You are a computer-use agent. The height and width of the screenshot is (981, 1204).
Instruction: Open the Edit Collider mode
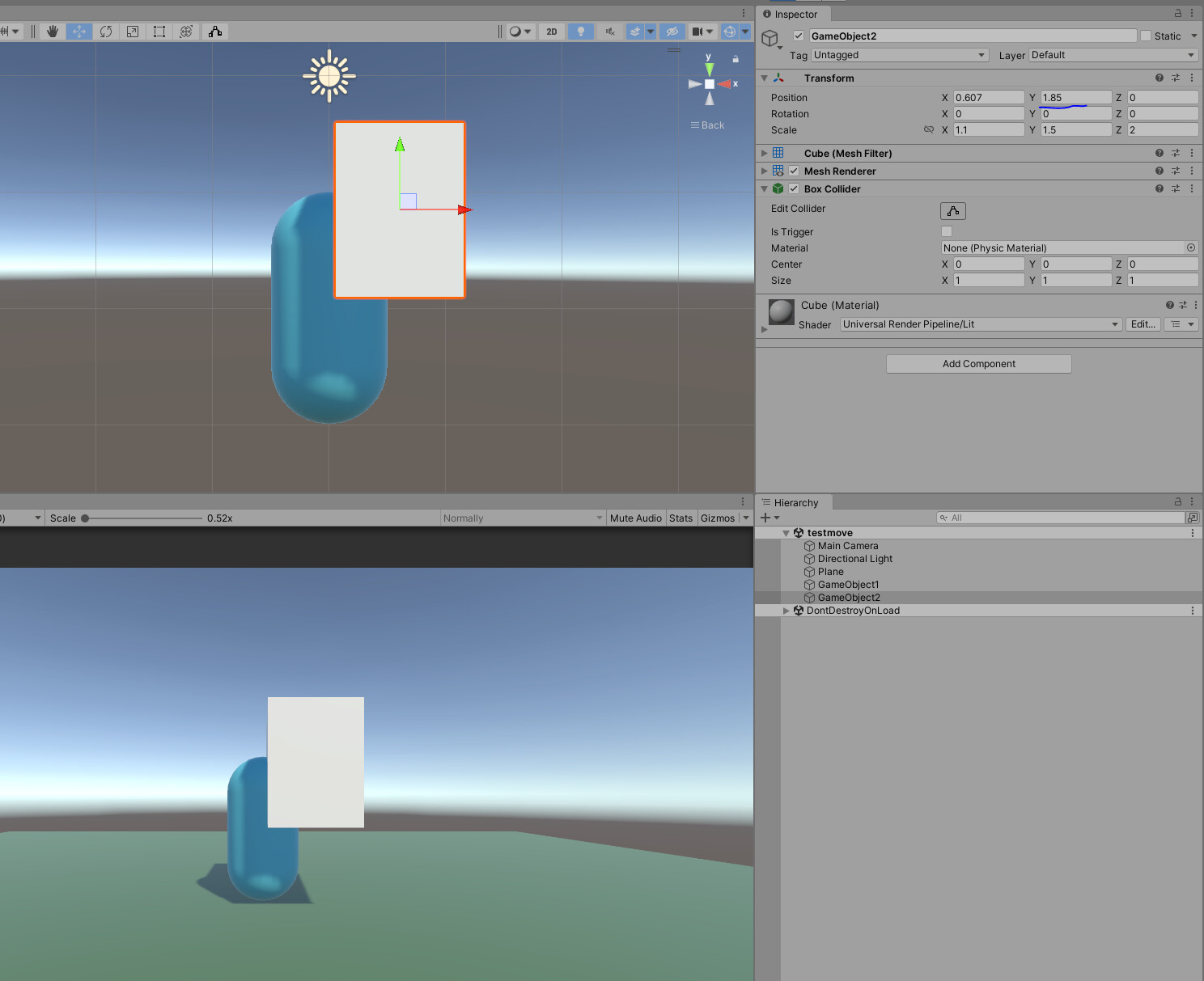[x=952, y=210]
